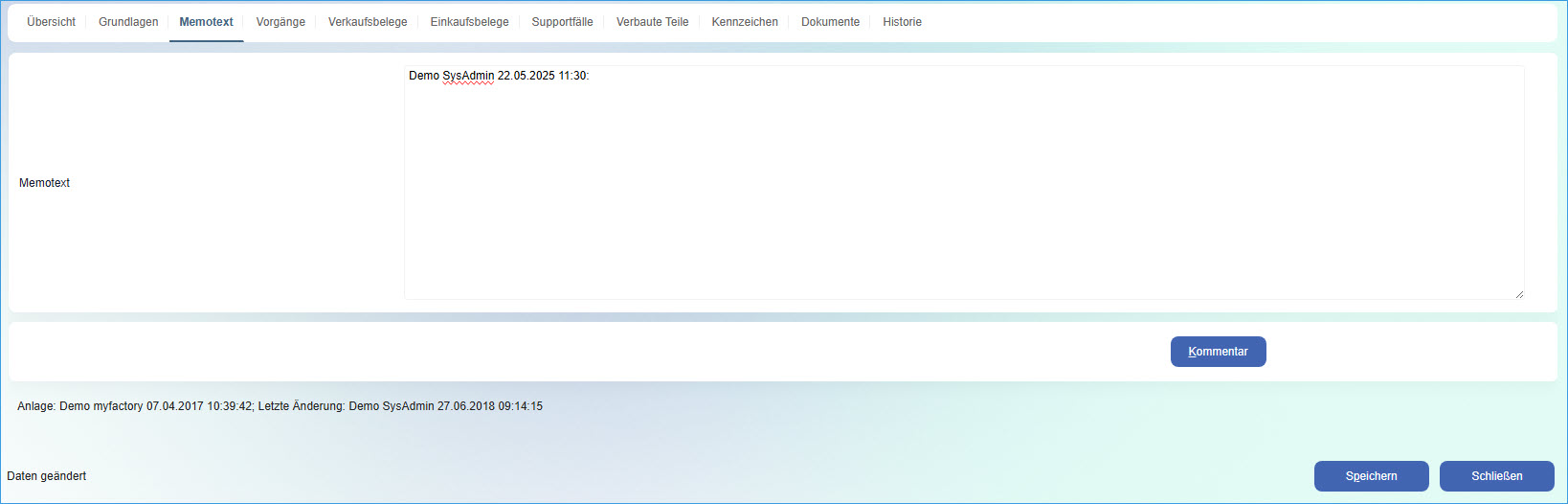Screen dimensions: 1568x504
Task: Click the 'Daten geändert' status text
Action: [x=46, y=476]
